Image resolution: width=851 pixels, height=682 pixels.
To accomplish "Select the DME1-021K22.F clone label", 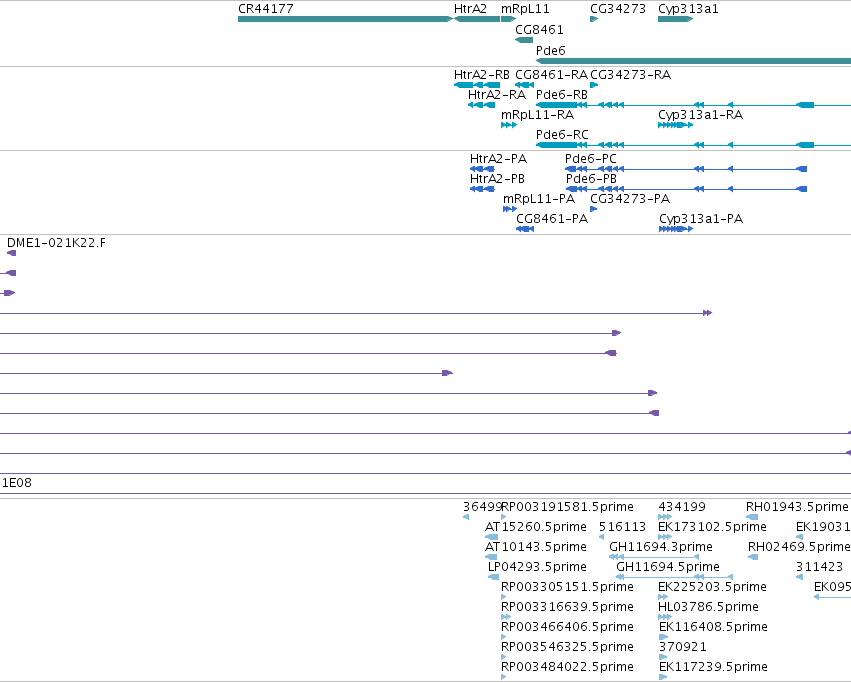I will click(56, 243).
